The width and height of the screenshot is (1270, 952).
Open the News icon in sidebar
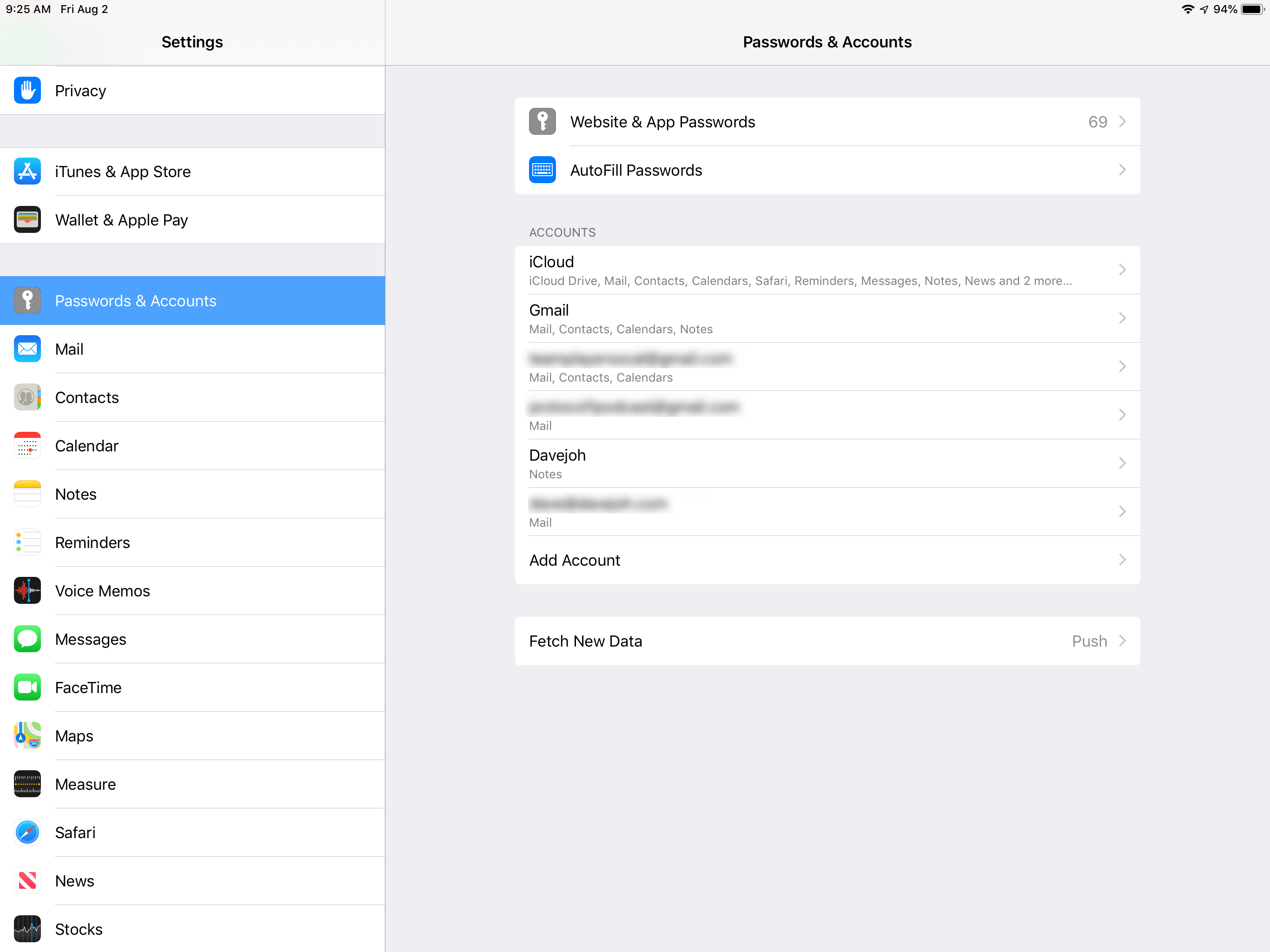[27, 881]
